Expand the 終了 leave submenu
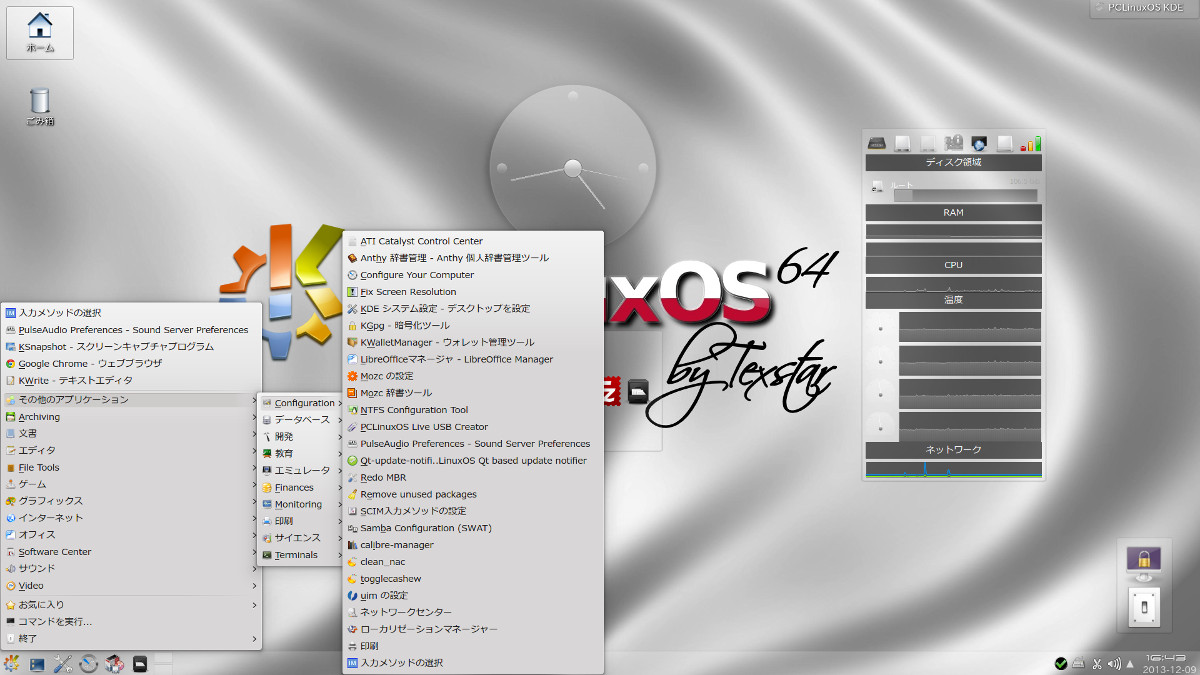The image size is (1200, 675). (131, 638)
